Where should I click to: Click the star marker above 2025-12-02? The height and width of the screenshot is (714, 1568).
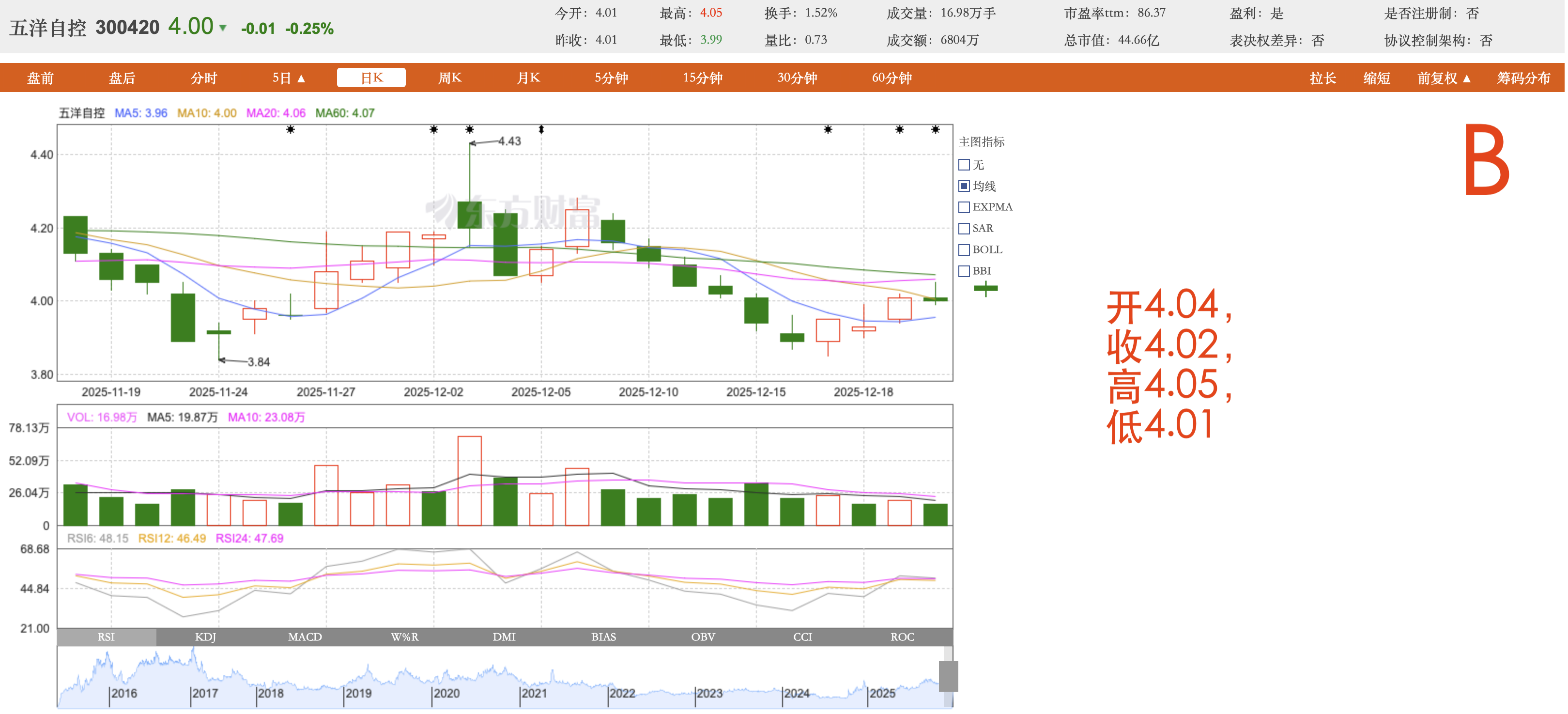pyautogui.click(x=434, y=130)
